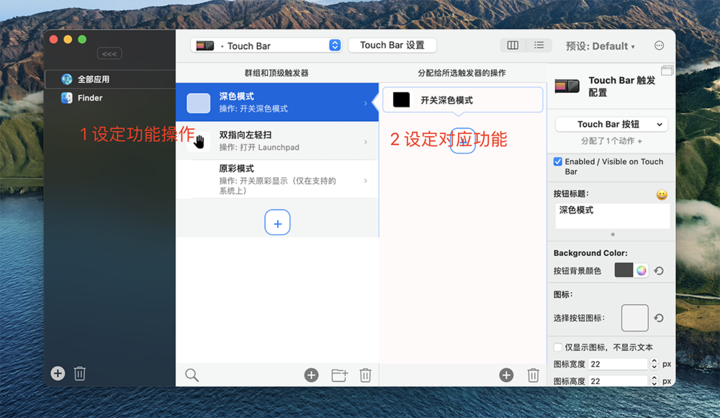Screen dimensions: 720x418
Task: Toggle the Enabled / Visible on Touch Bar checkbox
Action: click(x=558, y=162)
